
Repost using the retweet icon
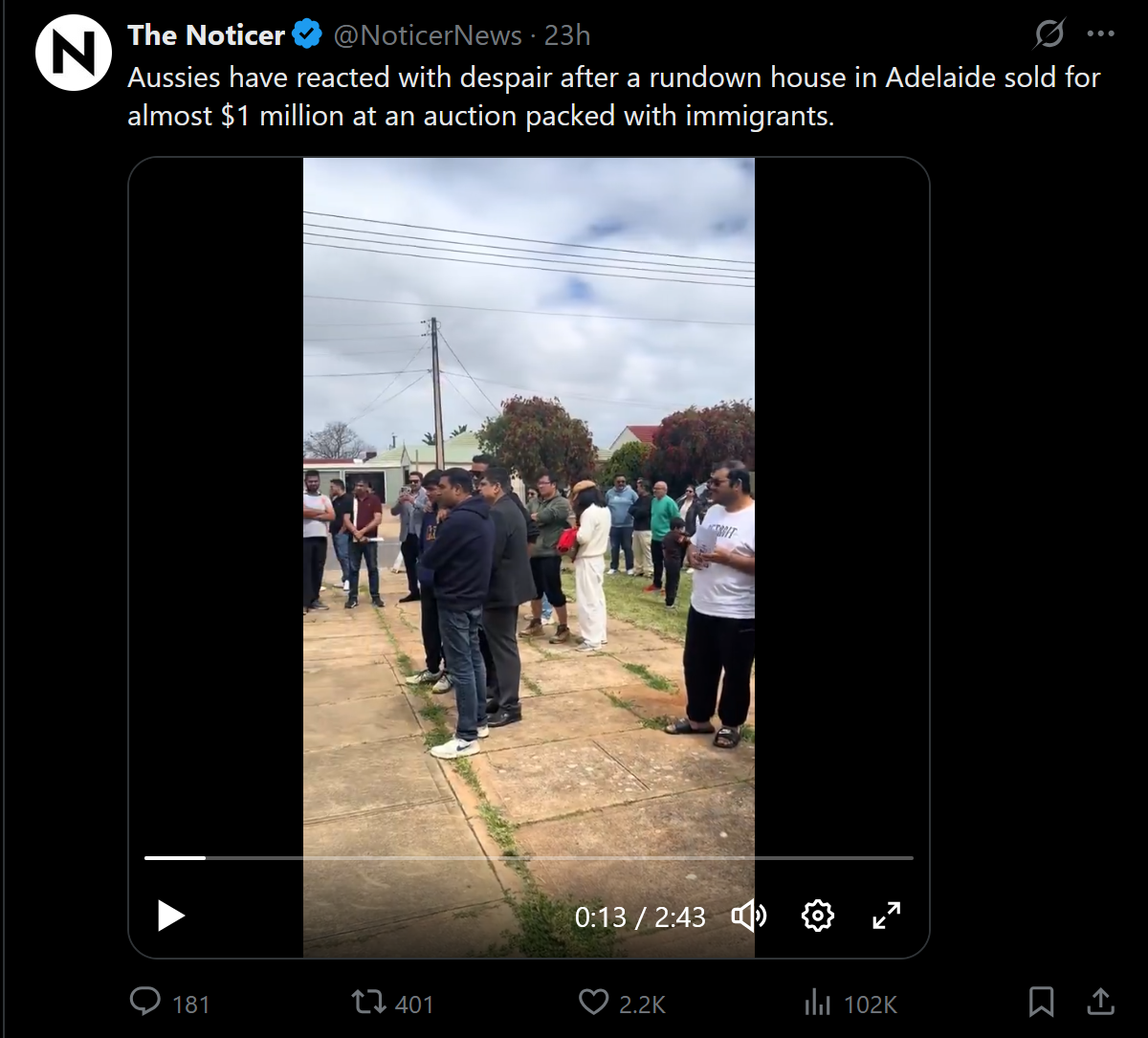[x=368, y=1003]
